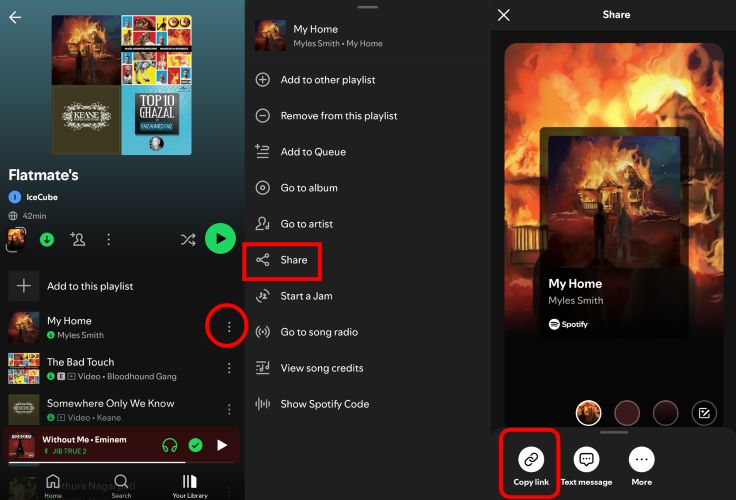The height and width of the screenshot is (500, 736).
Task: Tap More sharing options button
Action: coord(642,466)
